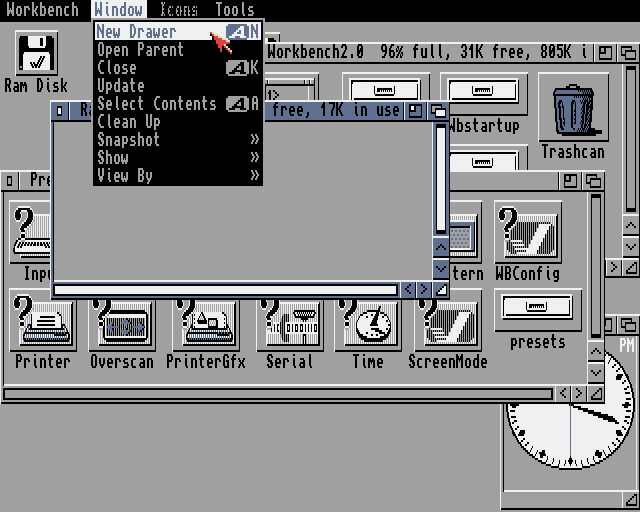Click the Prefs window depth gadget
640x512 pixels.
click(594, 180)
